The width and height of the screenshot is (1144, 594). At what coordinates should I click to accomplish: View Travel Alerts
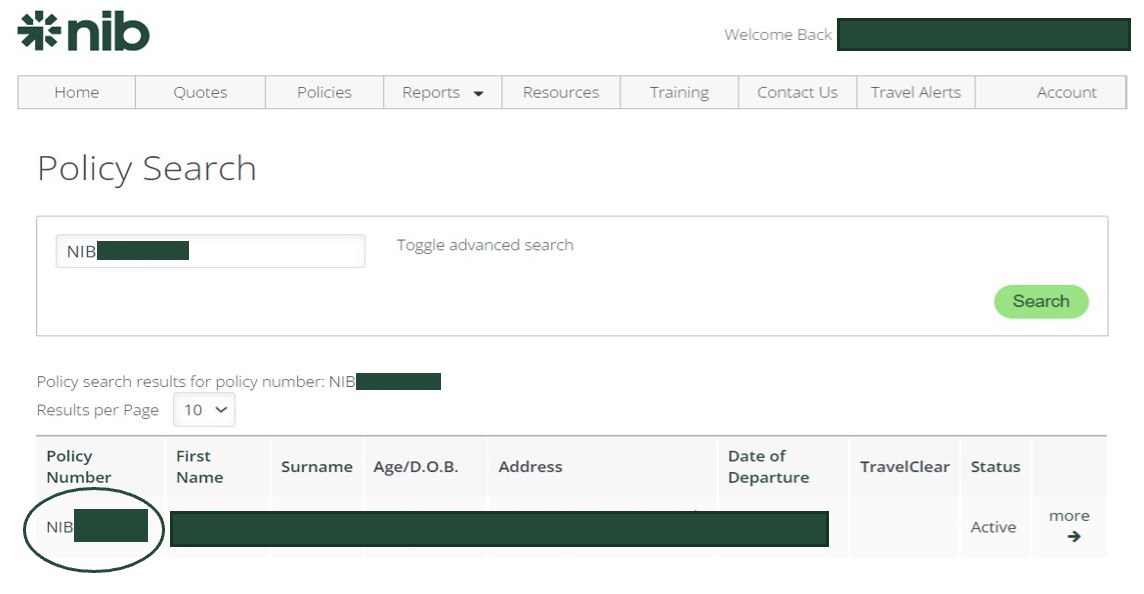coord(916,93)
